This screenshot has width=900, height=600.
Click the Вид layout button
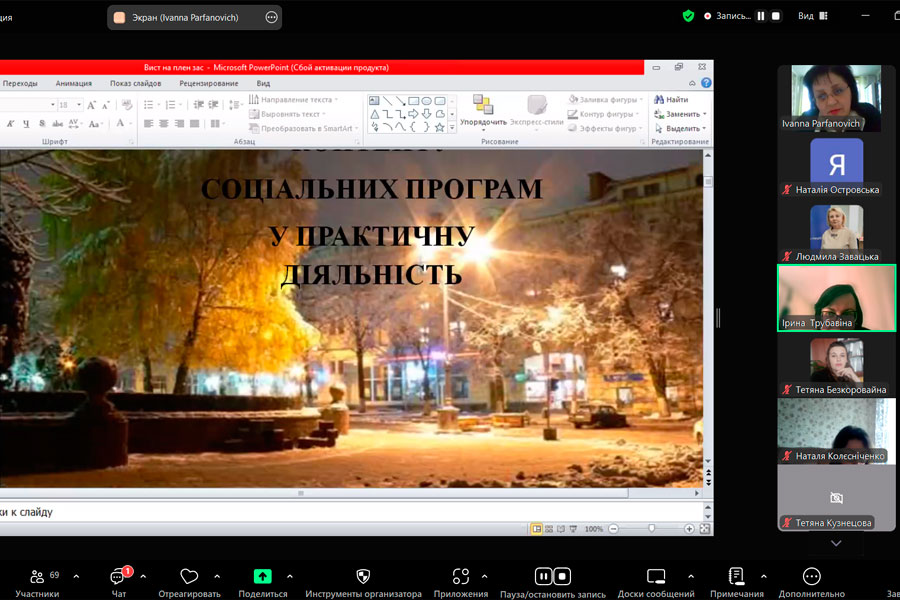(x=812, y=16)
